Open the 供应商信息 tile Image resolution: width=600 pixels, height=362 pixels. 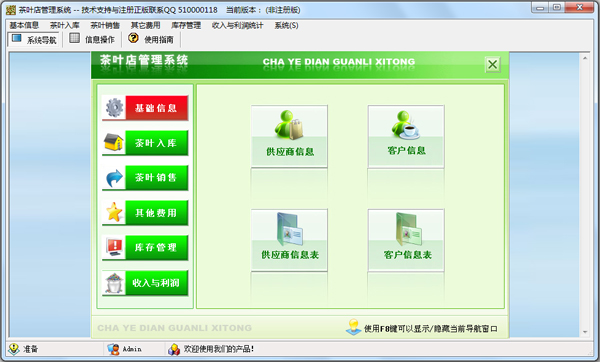289,136
